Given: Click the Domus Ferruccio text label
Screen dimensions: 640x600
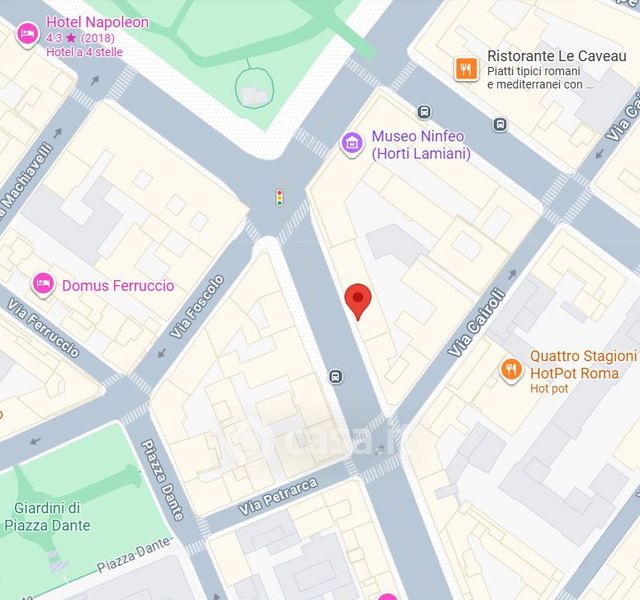Looking at the screenshot, I should pyautogui.click(x=118, y=285).
